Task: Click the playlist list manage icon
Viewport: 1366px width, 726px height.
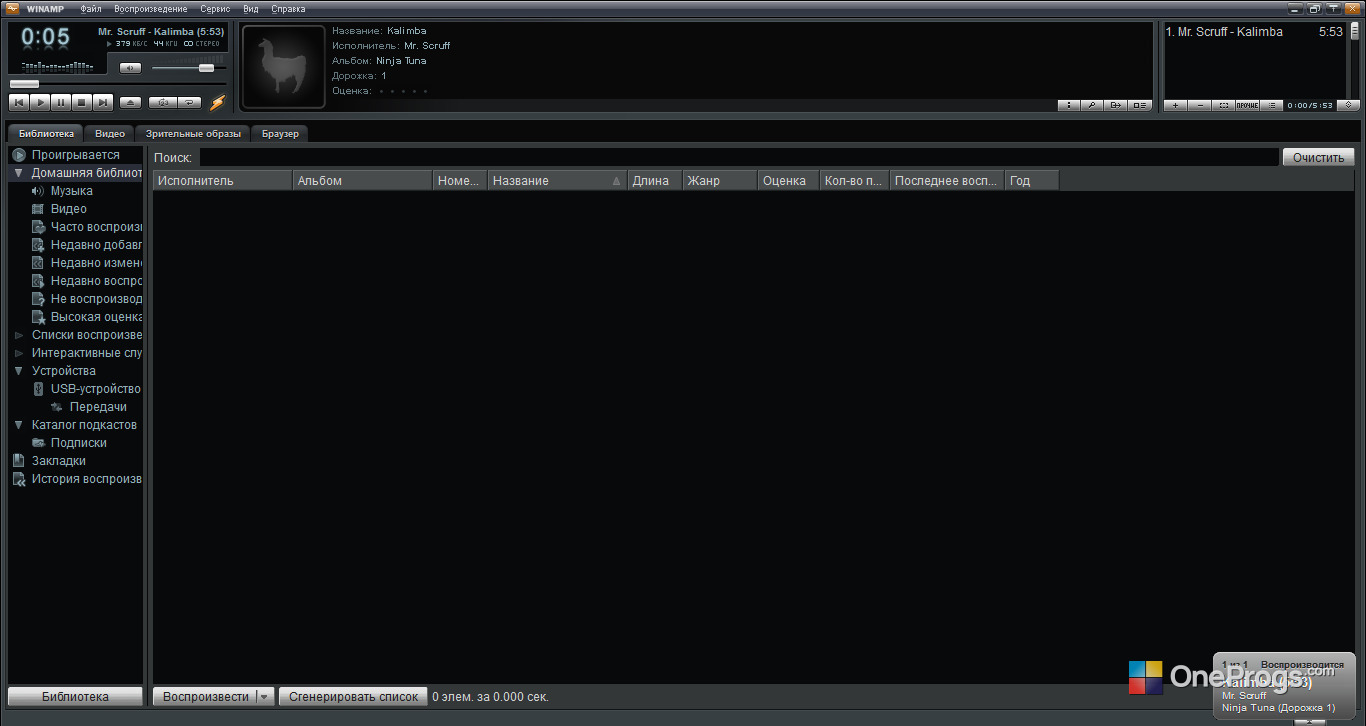Action: tap(1272, 105)
